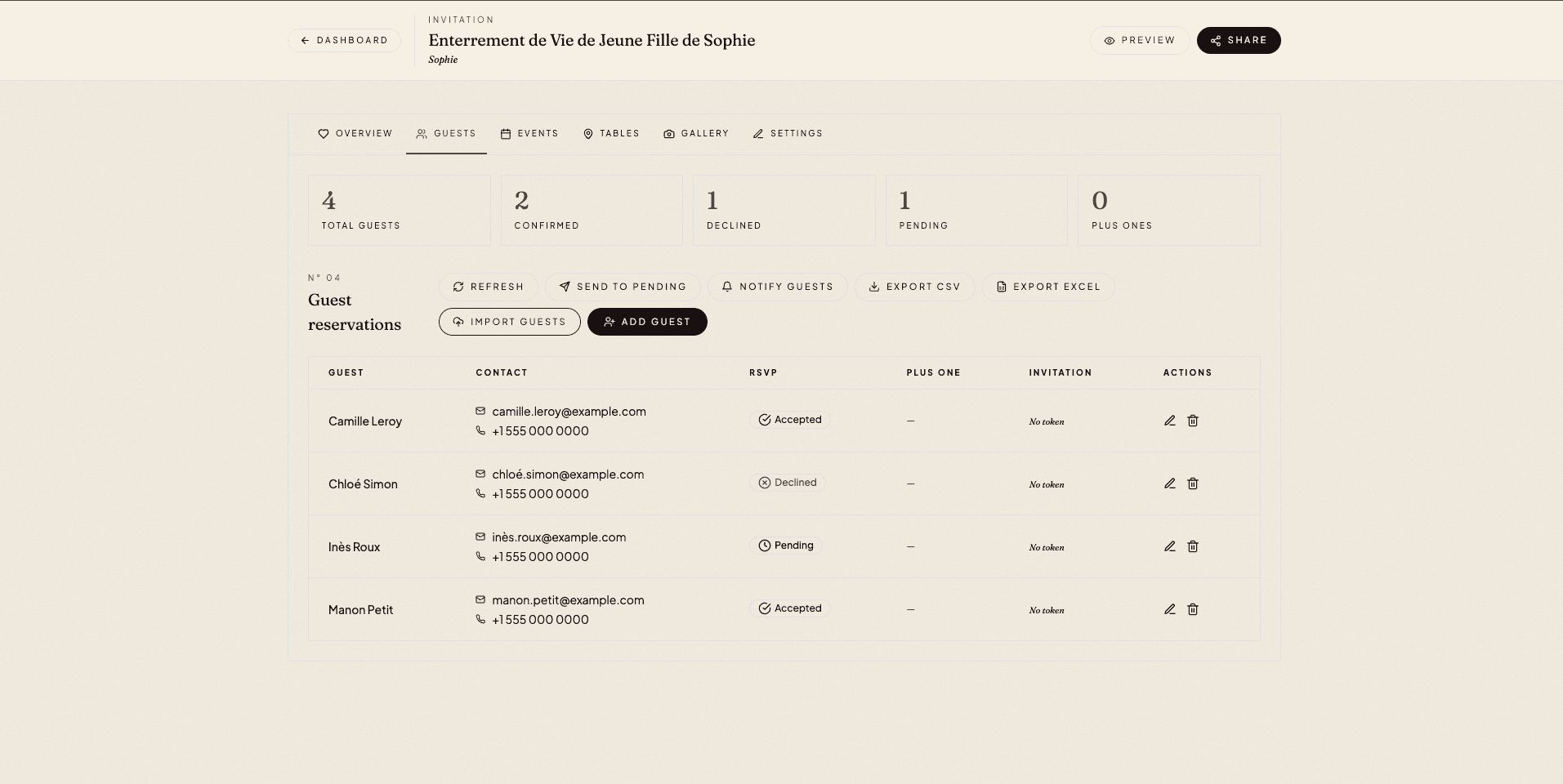Delete Chloé Simon from guest list
The height and width of the screenshot is (784, 1563).
pos(1193,483)
